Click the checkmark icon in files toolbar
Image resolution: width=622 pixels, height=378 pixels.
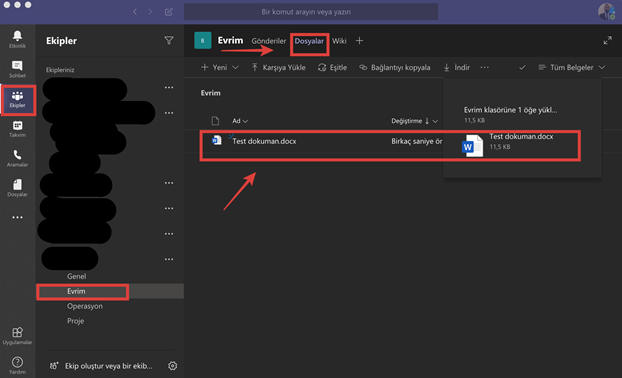(522, 67)
